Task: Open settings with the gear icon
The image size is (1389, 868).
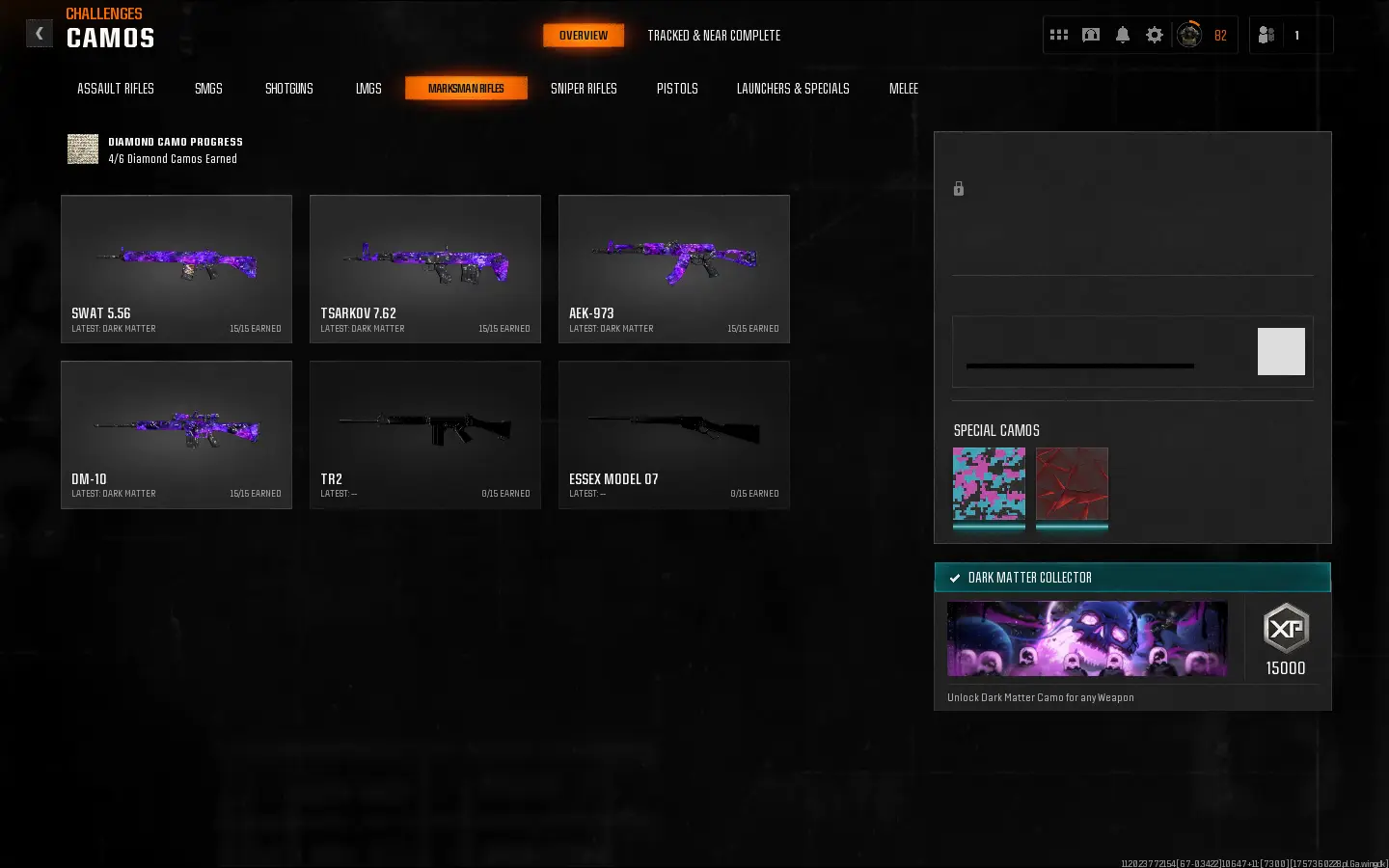Action: point(1155,35)
